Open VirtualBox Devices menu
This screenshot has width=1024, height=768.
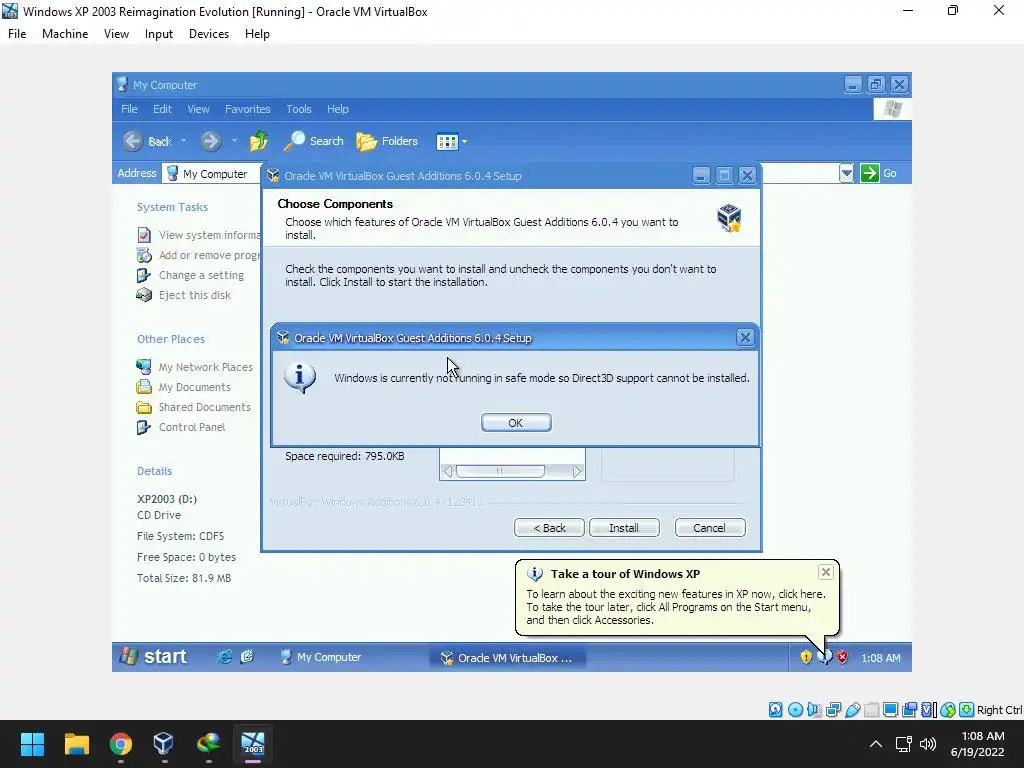click(x=209, y=34)
